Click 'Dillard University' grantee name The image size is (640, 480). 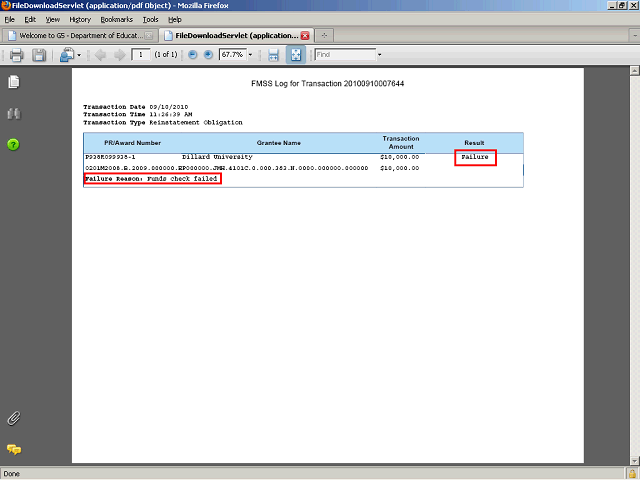coord(217,157)
